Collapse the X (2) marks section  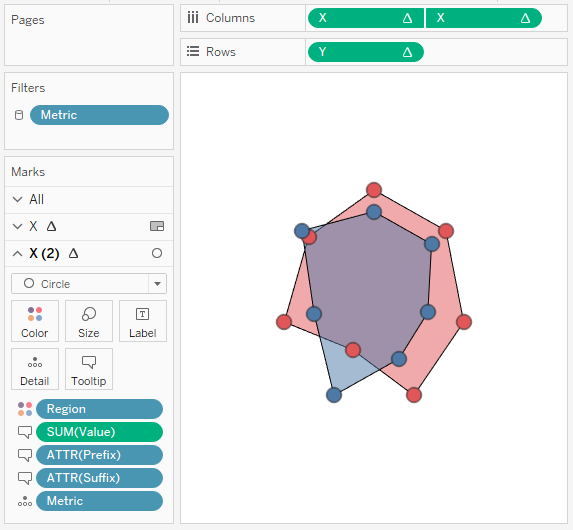coord(17,253)
